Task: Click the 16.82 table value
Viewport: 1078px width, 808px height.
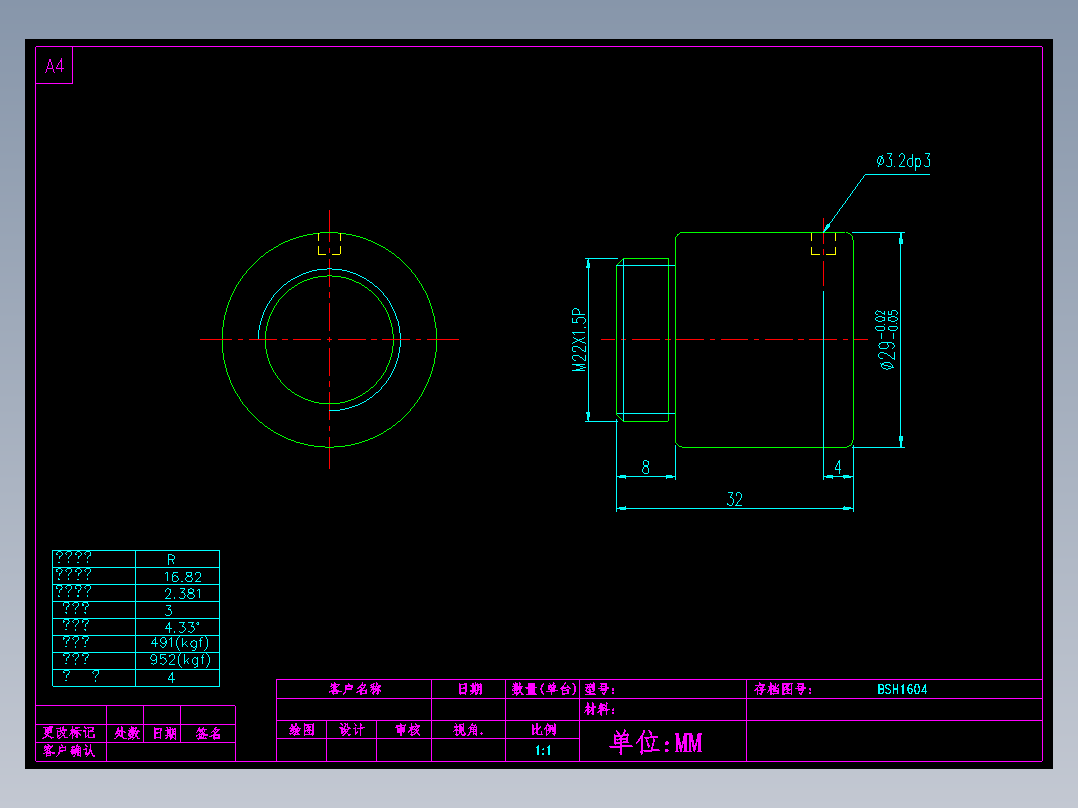Action: point(183,577)
